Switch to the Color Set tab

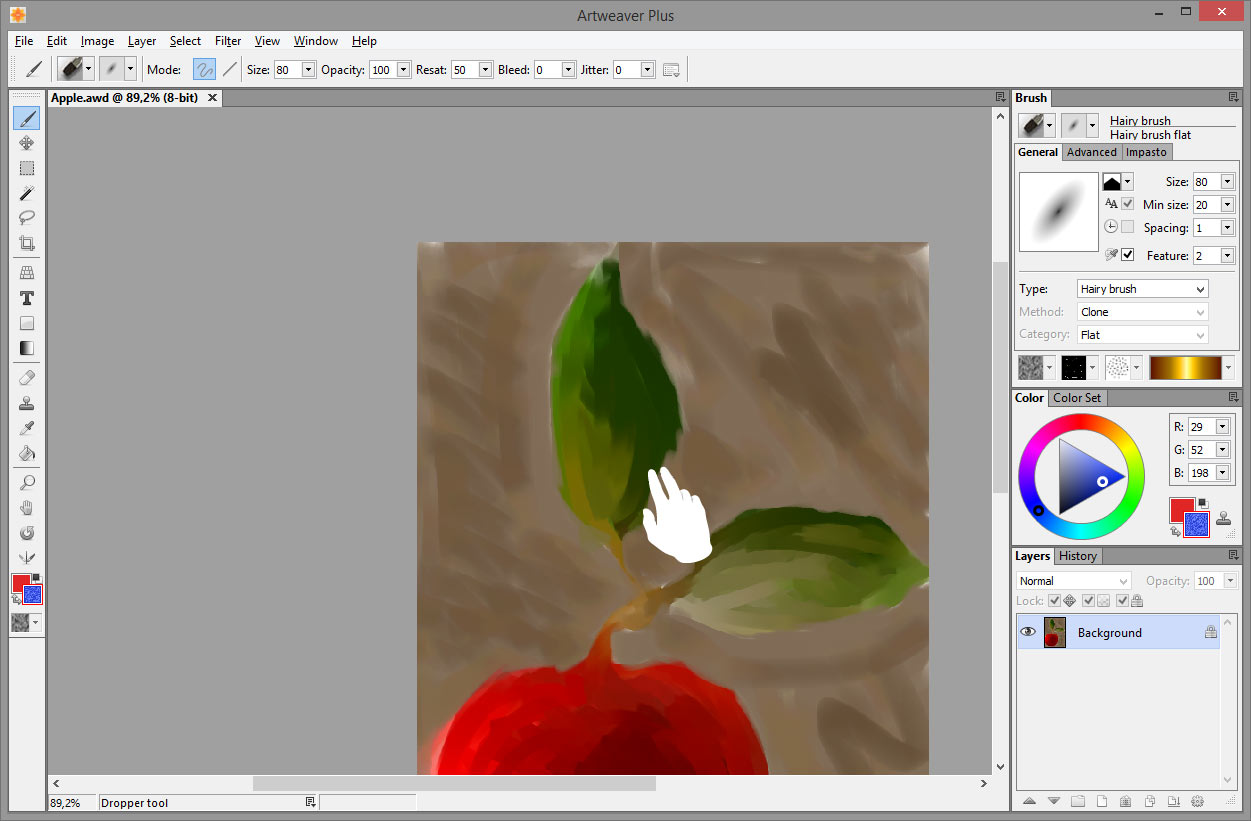pyautogui.click(x=1077, y=398)
